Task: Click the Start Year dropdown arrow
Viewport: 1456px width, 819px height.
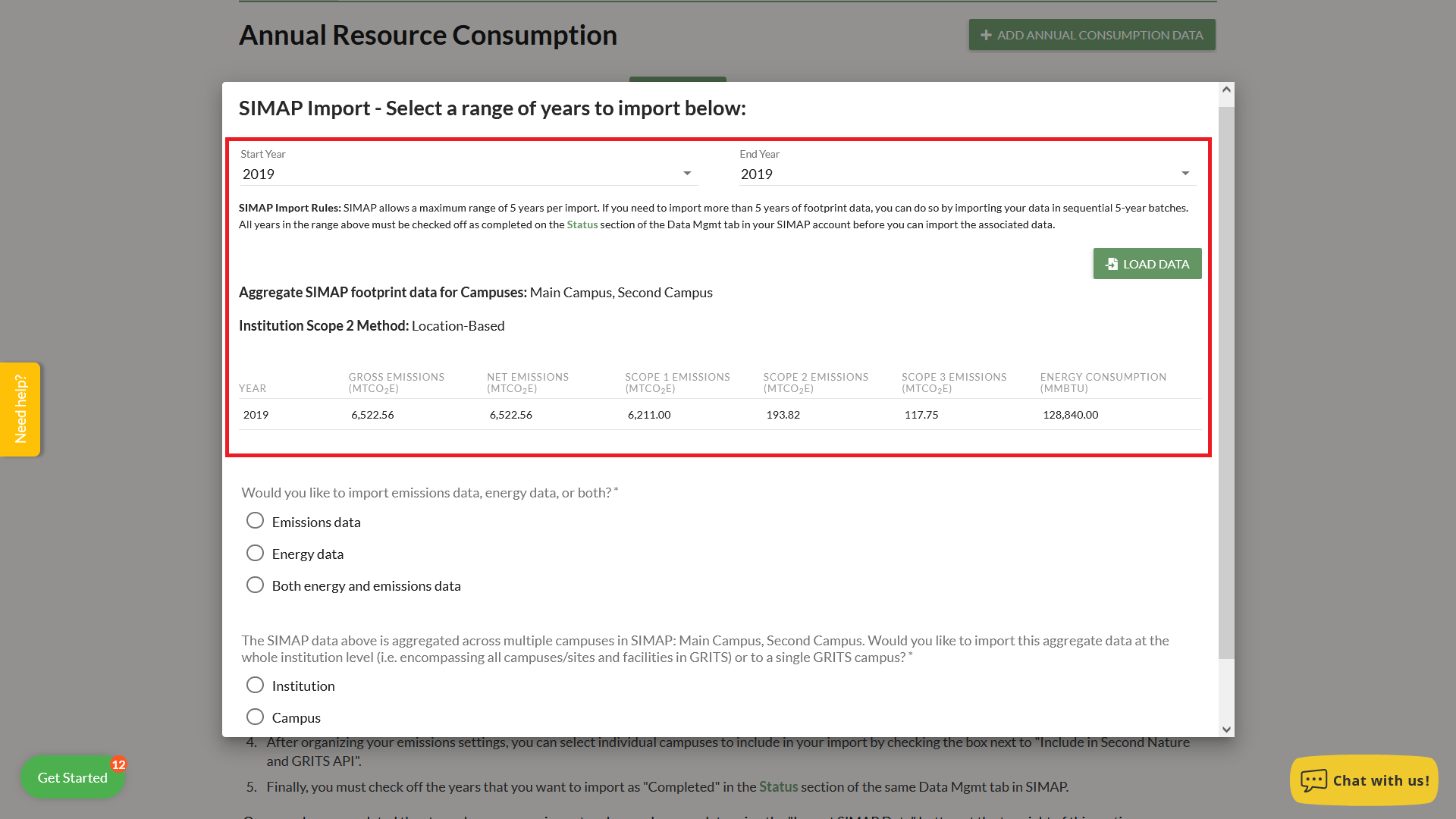Action: pyautogui.click(x=687, y=174)
